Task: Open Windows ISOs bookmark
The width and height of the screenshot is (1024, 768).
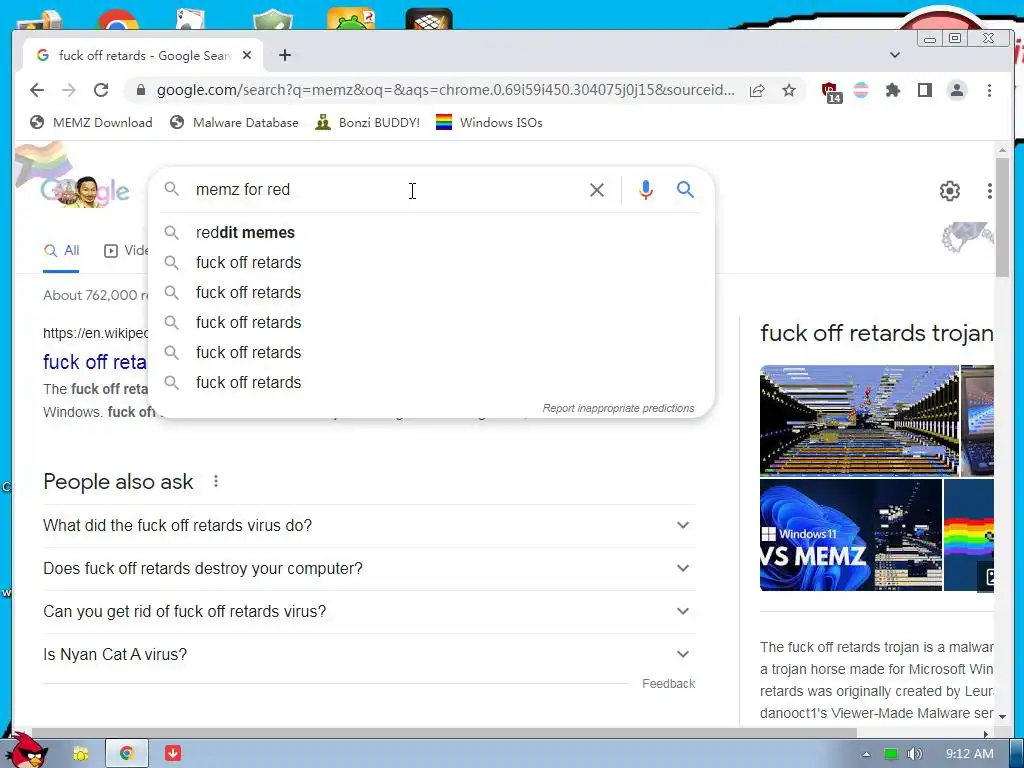Action: click(x=489, y=123)
